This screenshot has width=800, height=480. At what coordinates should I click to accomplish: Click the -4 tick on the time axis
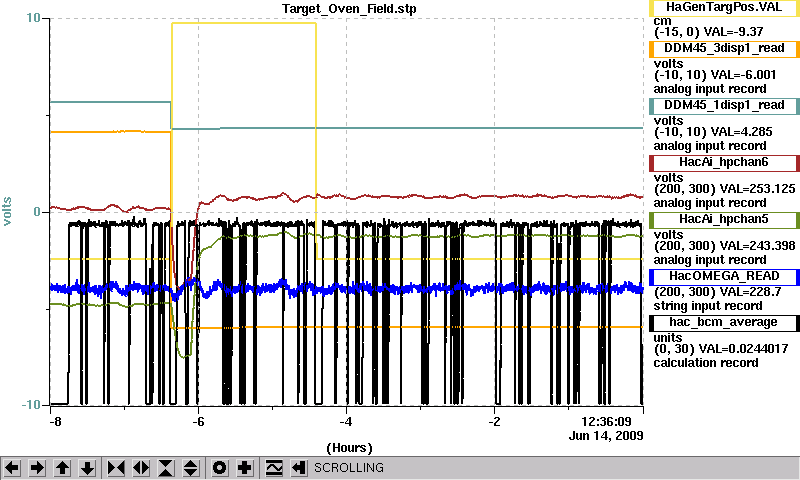pos(346,422)
